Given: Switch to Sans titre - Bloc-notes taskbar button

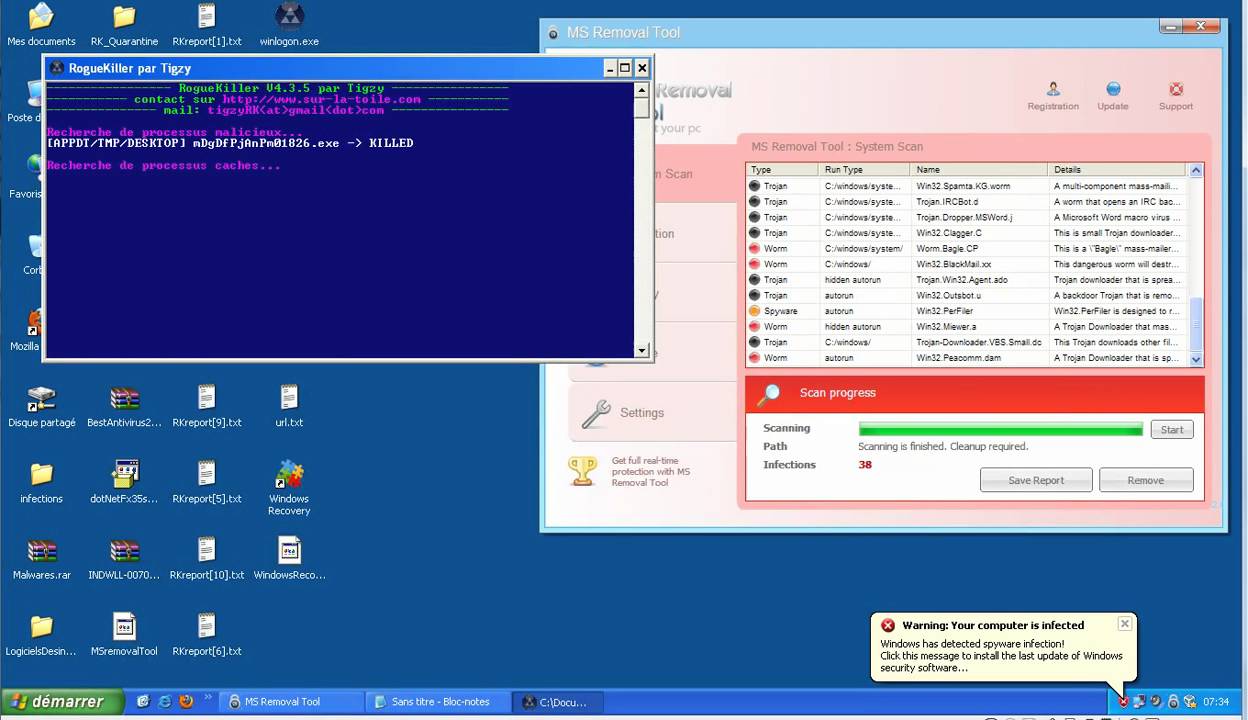Looking at the screenshot, I should click(436, 702).
